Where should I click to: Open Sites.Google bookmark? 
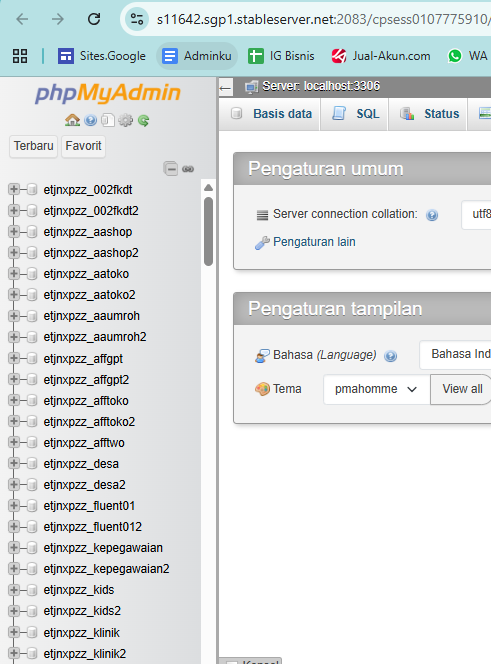102,56
